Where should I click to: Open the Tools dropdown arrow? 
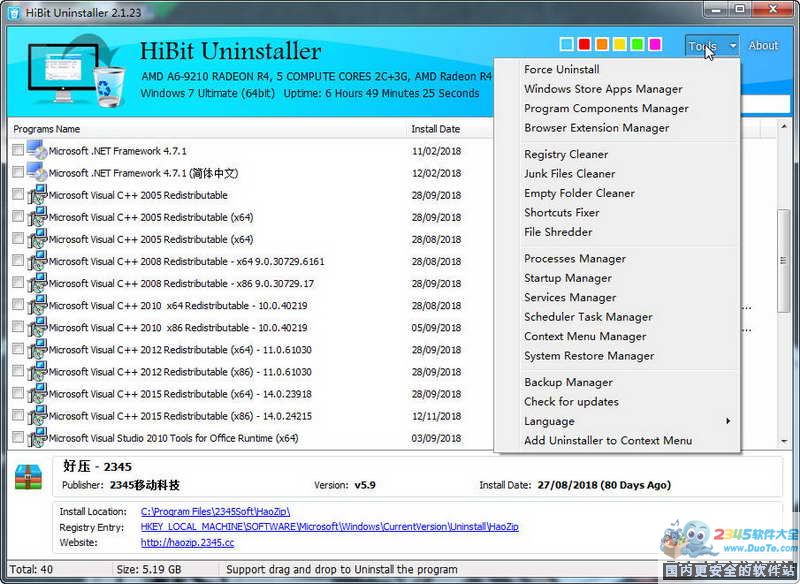(733, 45)
